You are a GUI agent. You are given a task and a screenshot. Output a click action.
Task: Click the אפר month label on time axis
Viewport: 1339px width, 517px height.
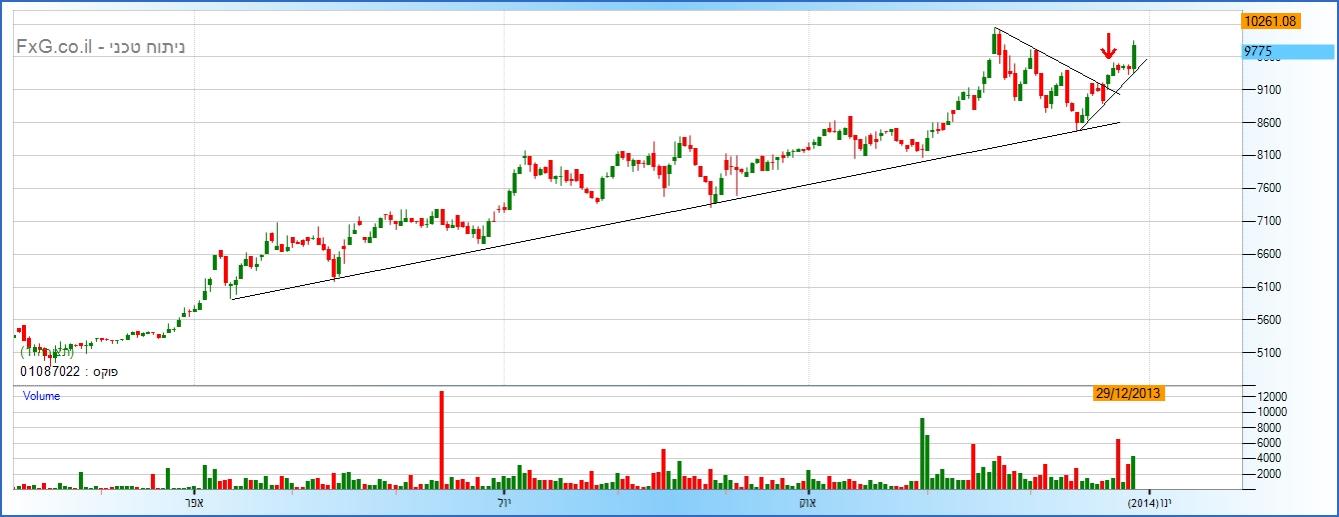pos(194,502)
